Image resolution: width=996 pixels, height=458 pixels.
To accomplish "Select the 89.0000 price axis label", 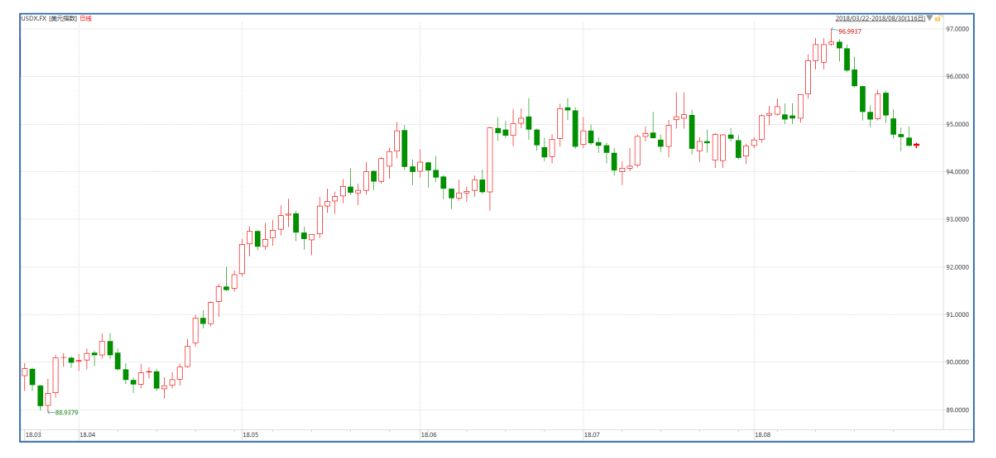I will click(958, 410).
